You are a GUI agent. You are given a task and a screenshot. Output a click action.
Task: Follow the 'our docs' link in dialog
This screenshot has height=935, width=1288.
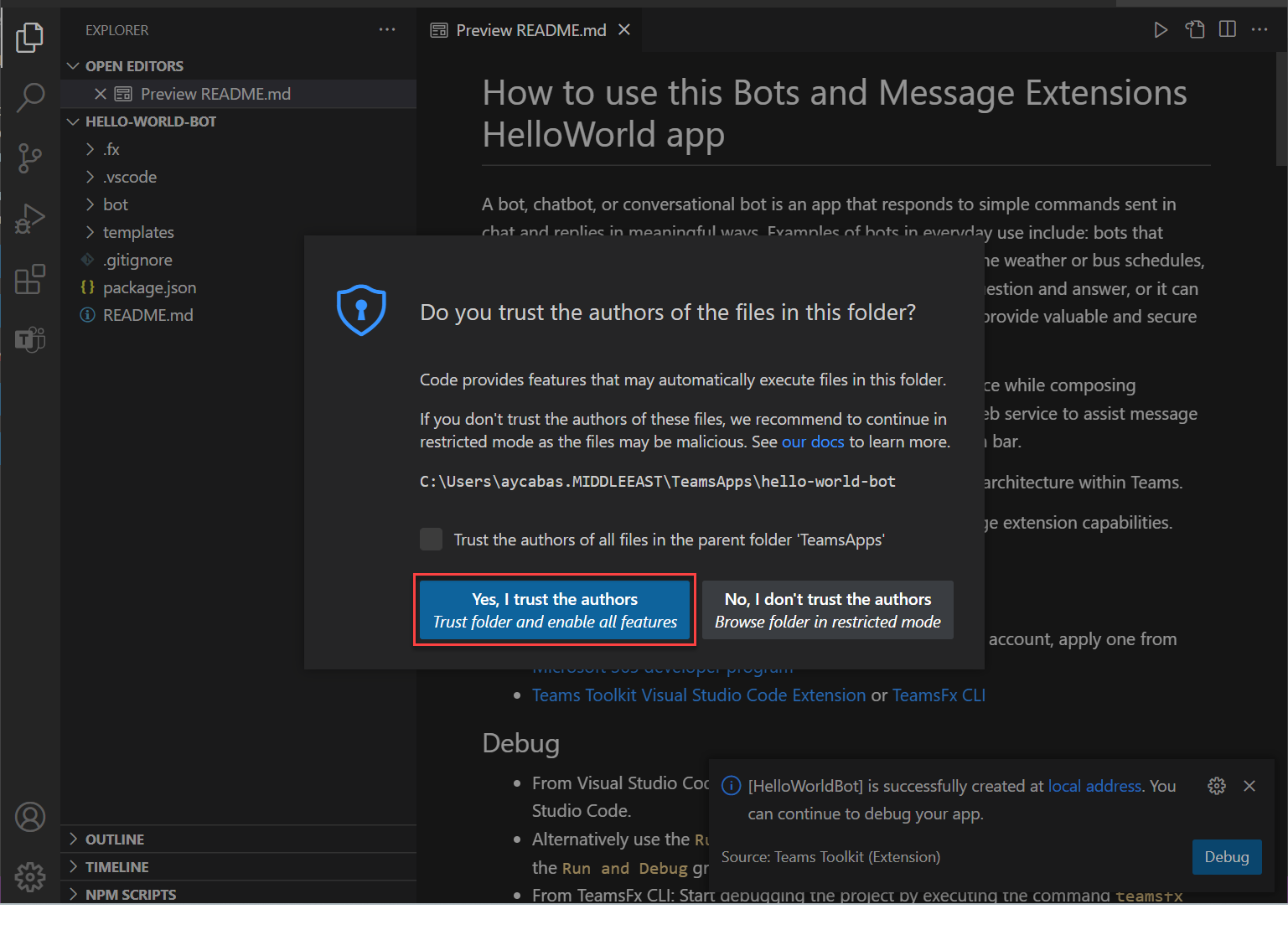pyautogui.click(x=813, y=442)
